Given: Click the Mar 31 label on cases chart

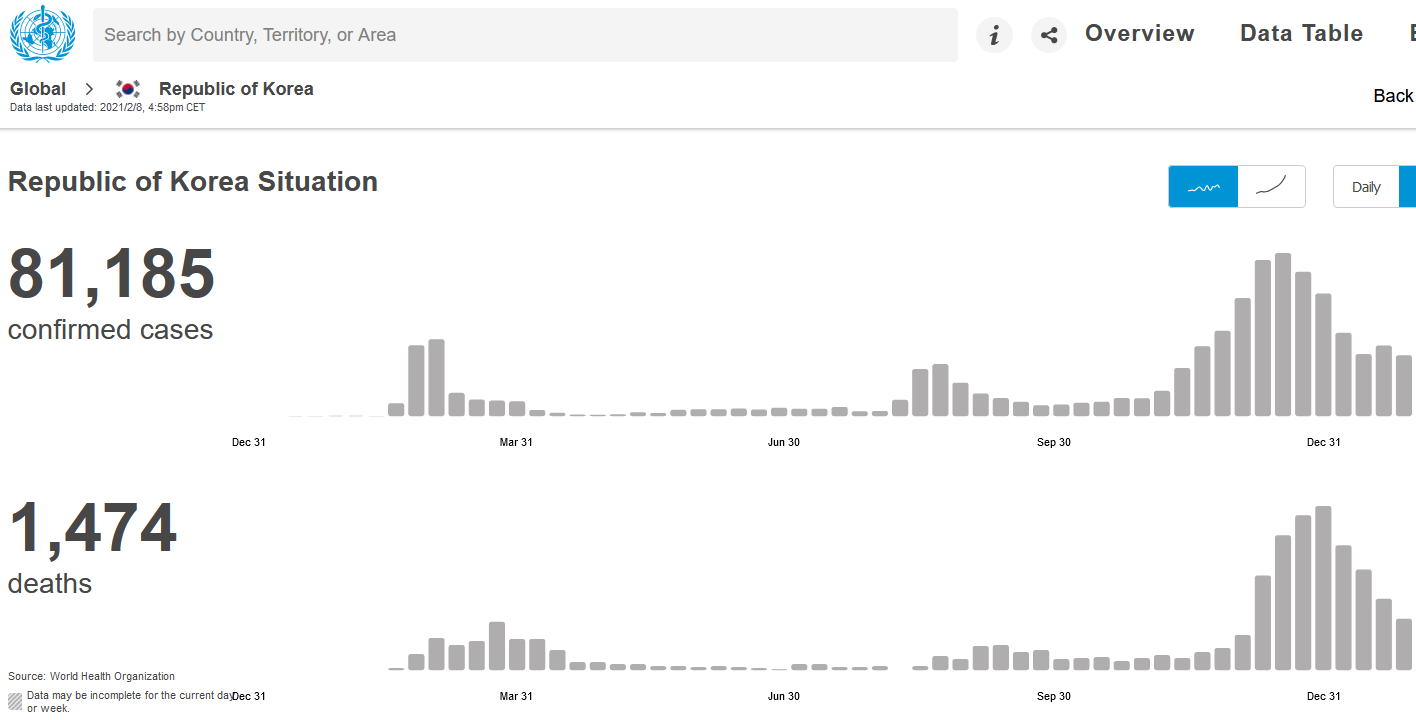Looking at the screenshot, I should (516, 442).
